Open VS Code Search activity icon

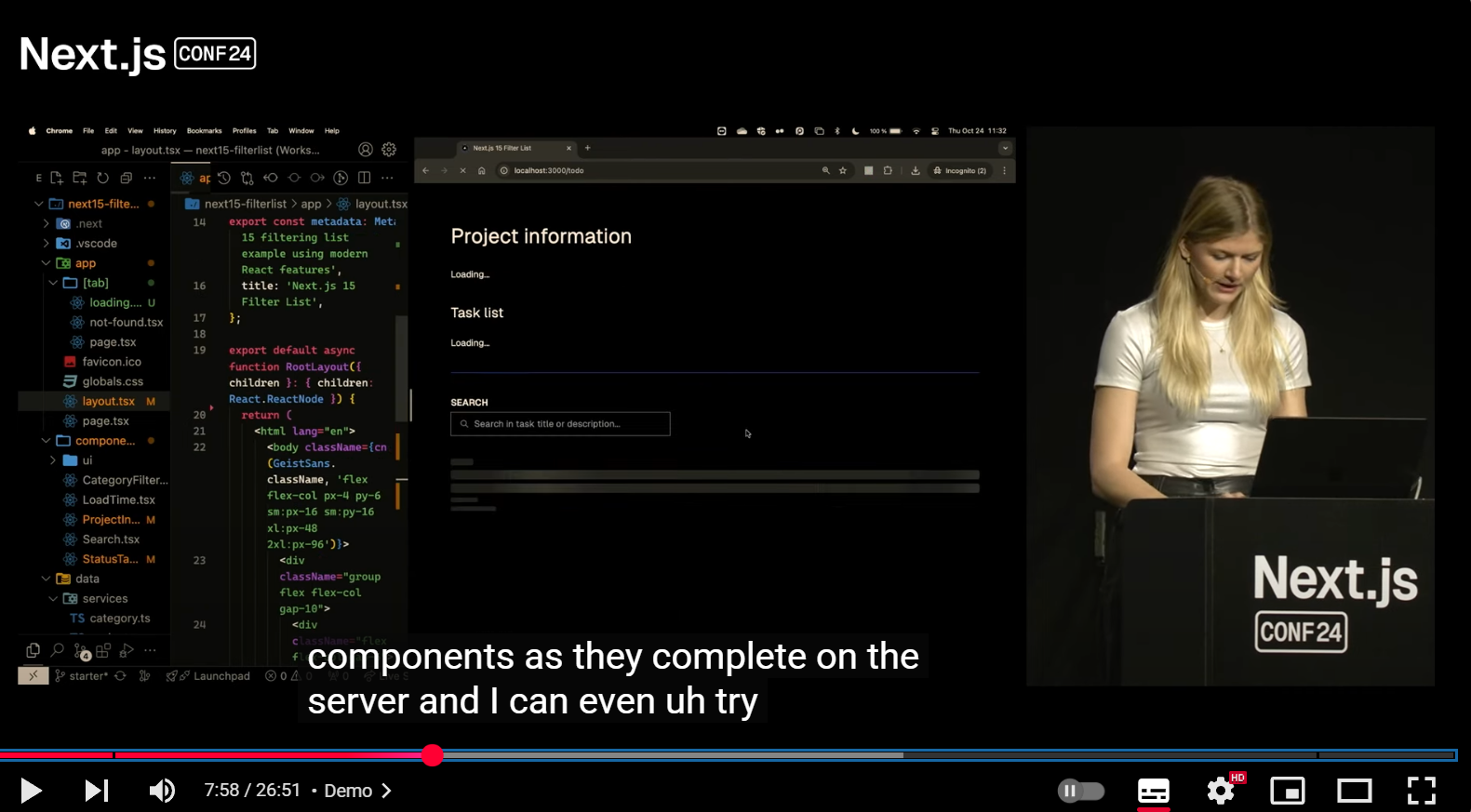(57, 650)
